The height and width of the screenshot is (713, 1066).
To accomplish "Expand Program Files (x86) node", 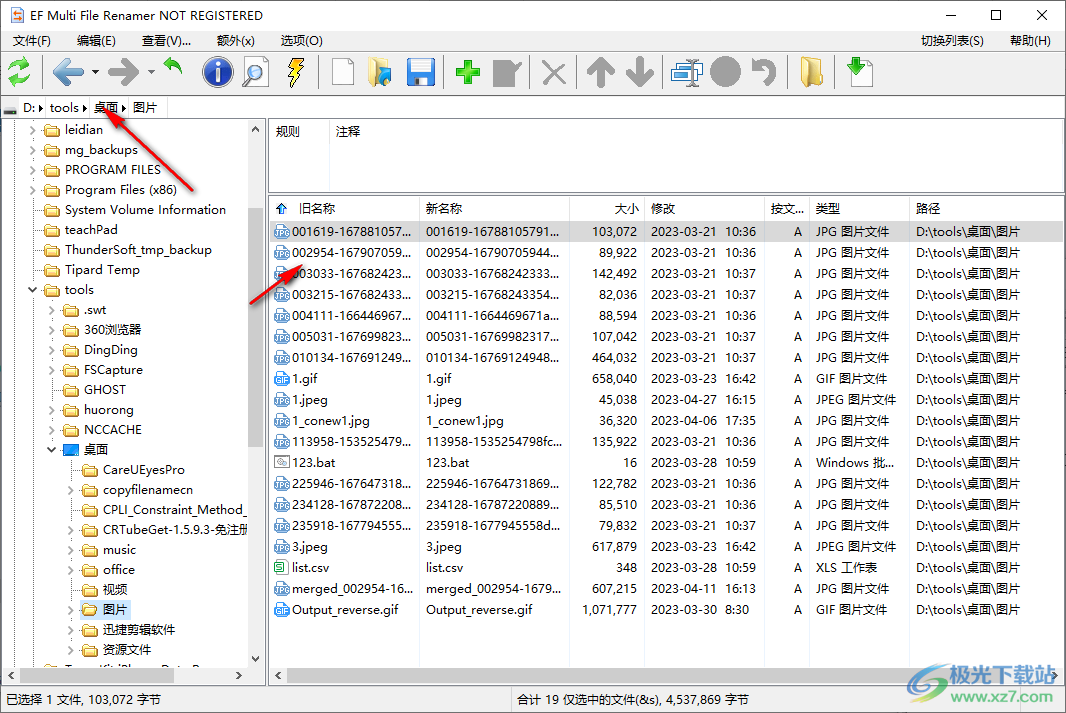I will click(x=32, y=190).
